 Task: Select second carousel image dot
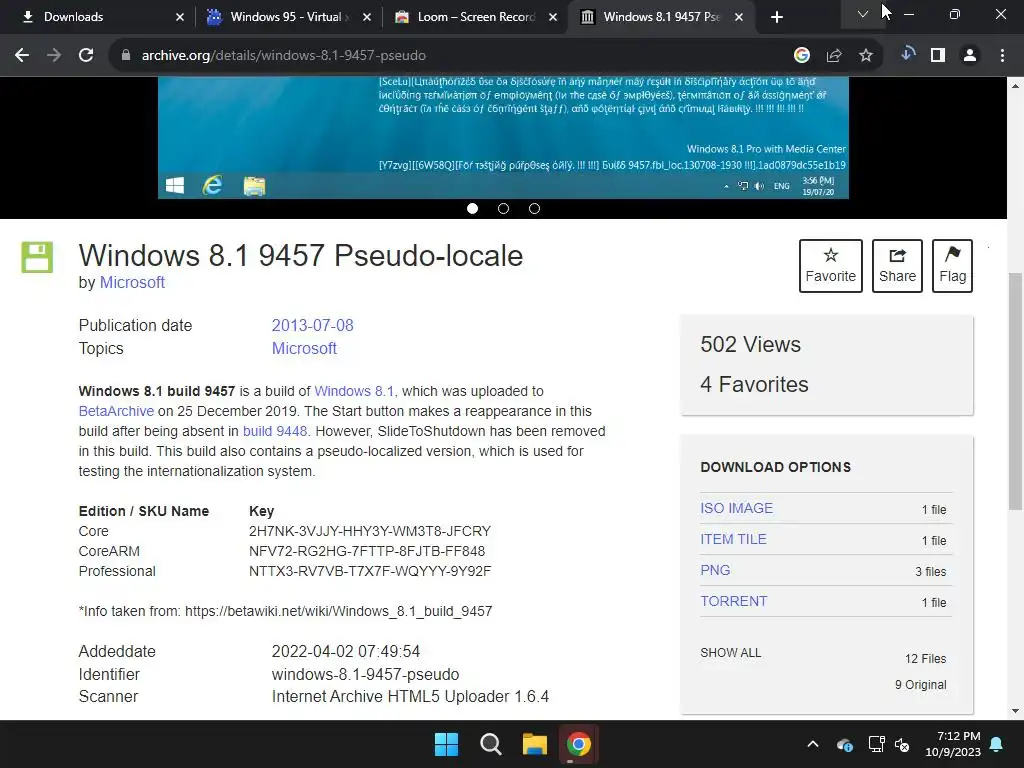click(x=504, y=208)
